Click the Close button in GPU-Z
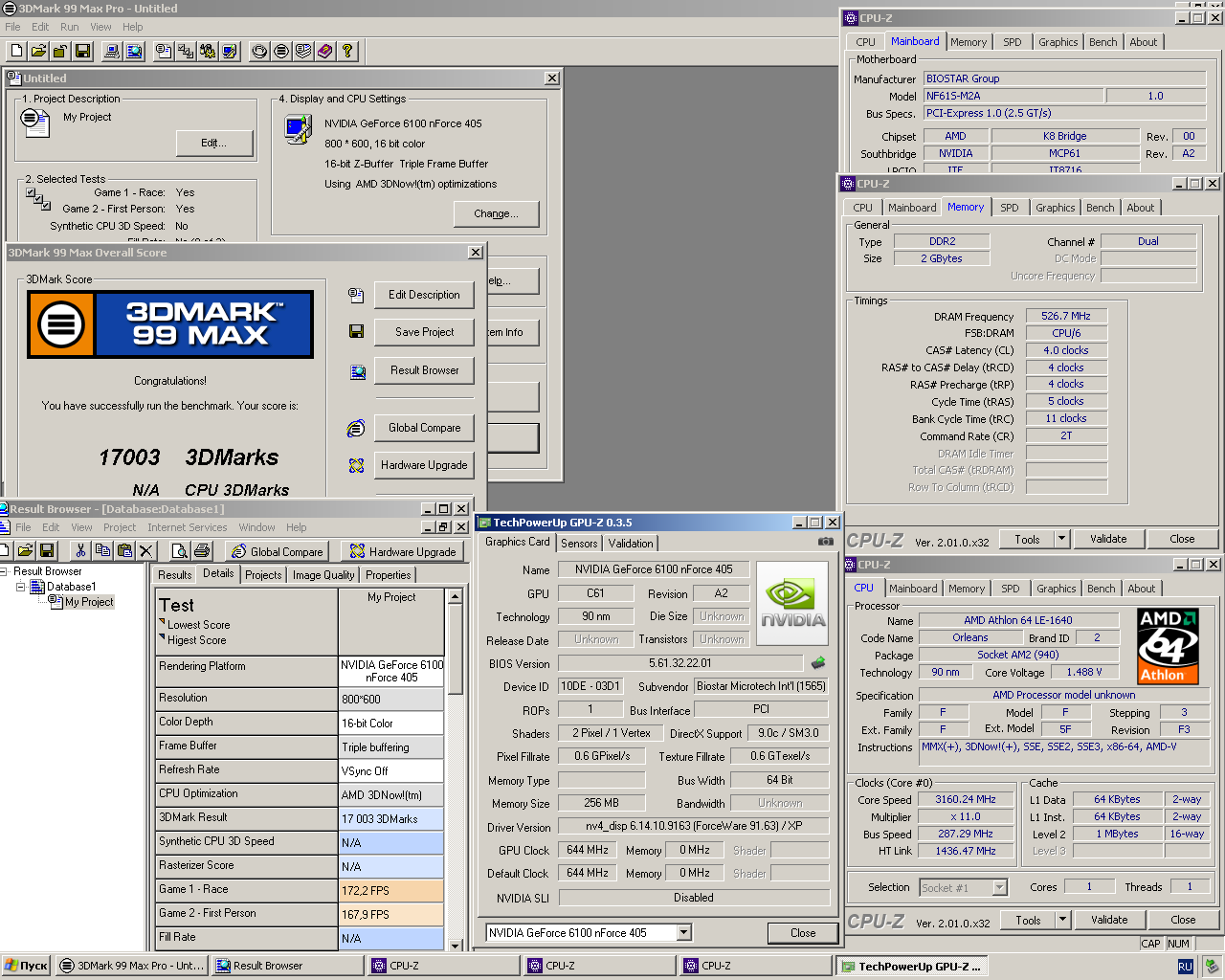This screenshot has width=1225, height=980. tap(803, 933)
